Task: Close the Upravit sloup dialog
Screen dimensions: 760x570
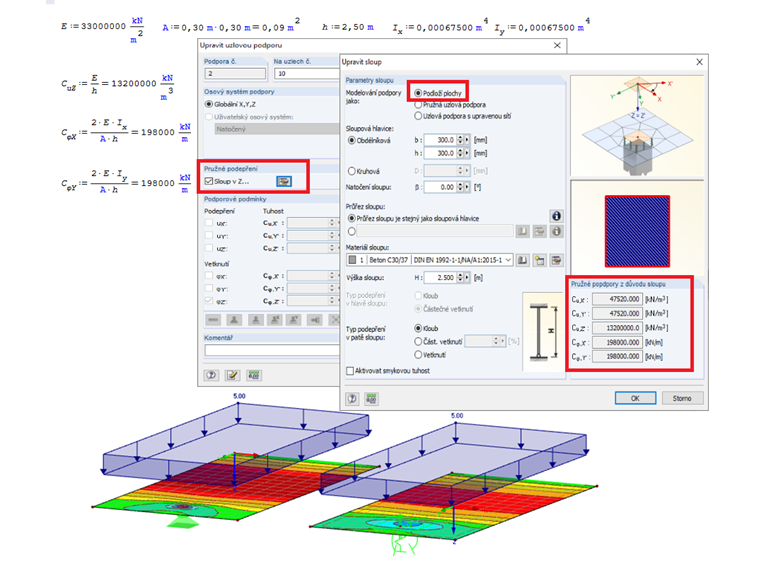Action: (699, 62)
